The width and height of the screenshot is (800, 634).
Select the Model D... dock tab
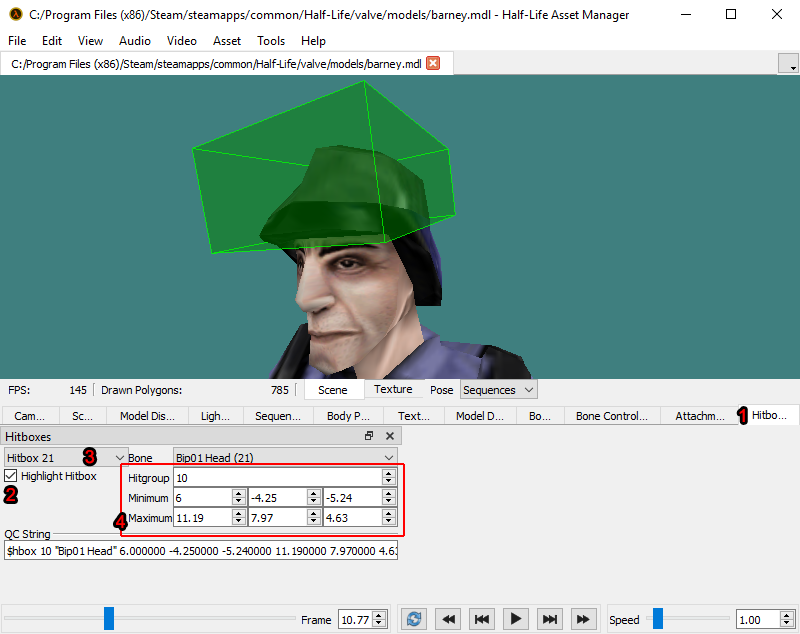pyautogui.click(x=480, y=416)
